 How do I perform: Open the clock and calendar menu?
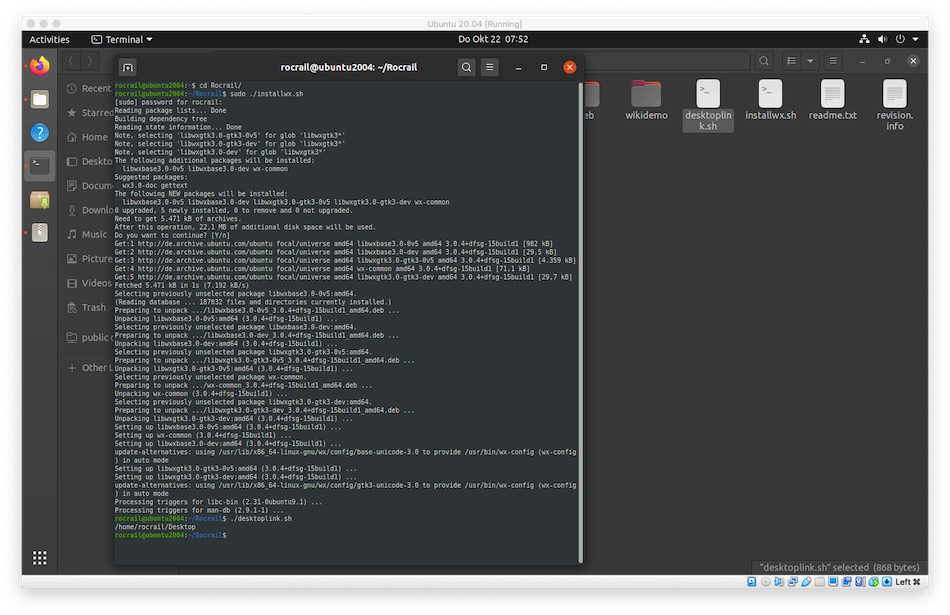coord(492,39)
